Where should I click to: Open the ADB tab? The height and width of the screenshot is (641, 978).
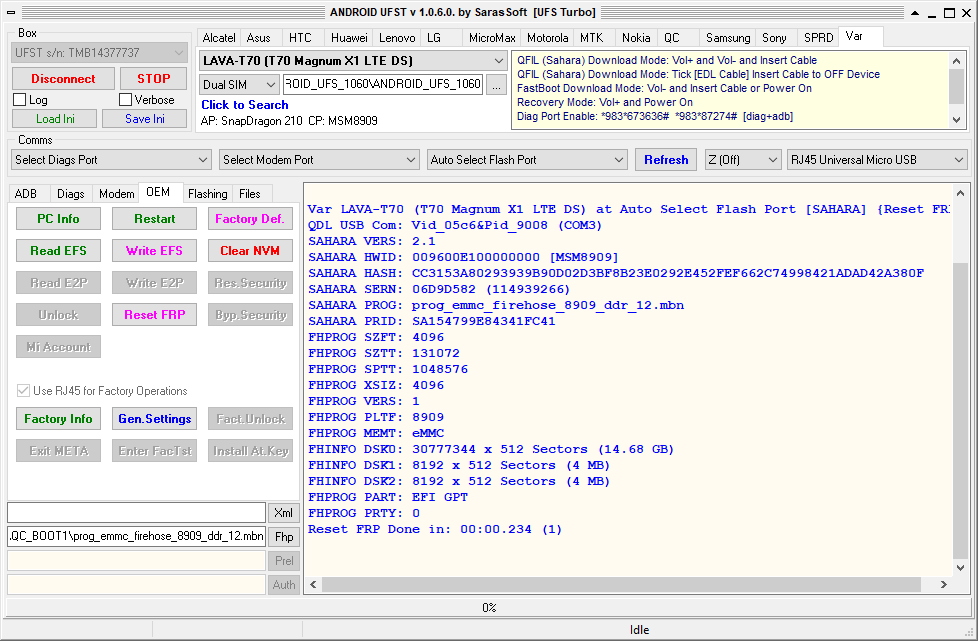(x=26, y=194)
